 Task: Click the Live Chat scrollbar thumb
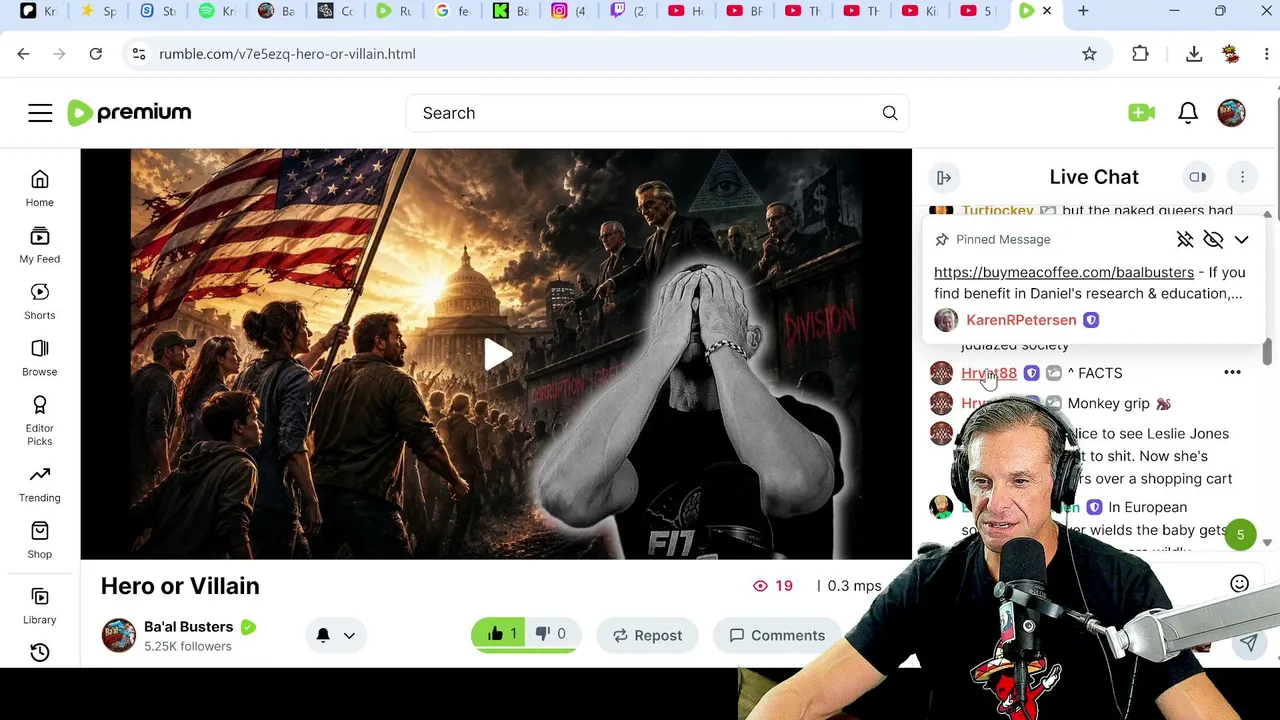(x=1267, y=351)
